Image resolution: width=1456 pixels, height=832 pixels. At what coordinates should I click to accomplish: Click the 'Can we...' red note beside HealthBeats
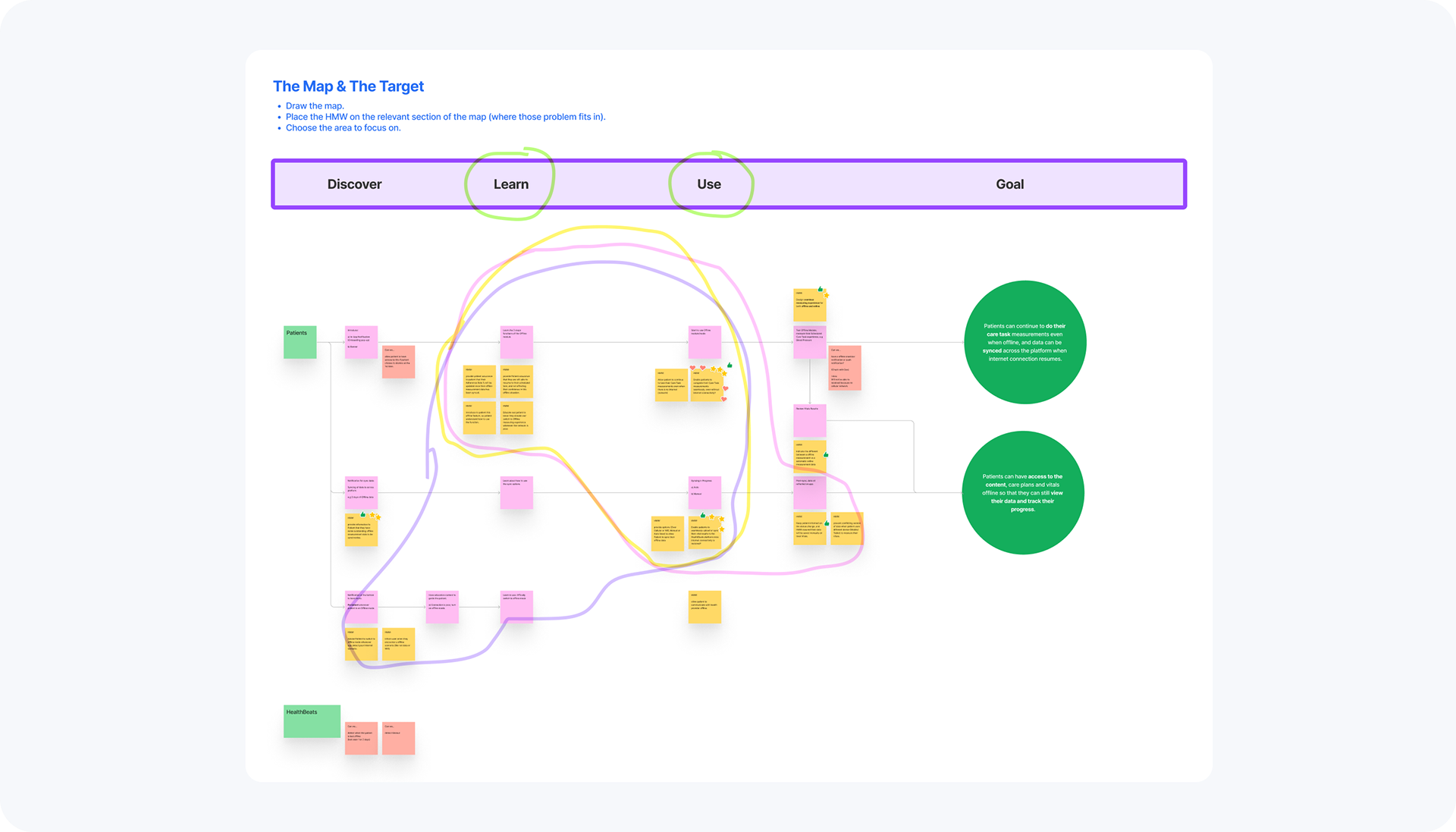tap(361, 738)
